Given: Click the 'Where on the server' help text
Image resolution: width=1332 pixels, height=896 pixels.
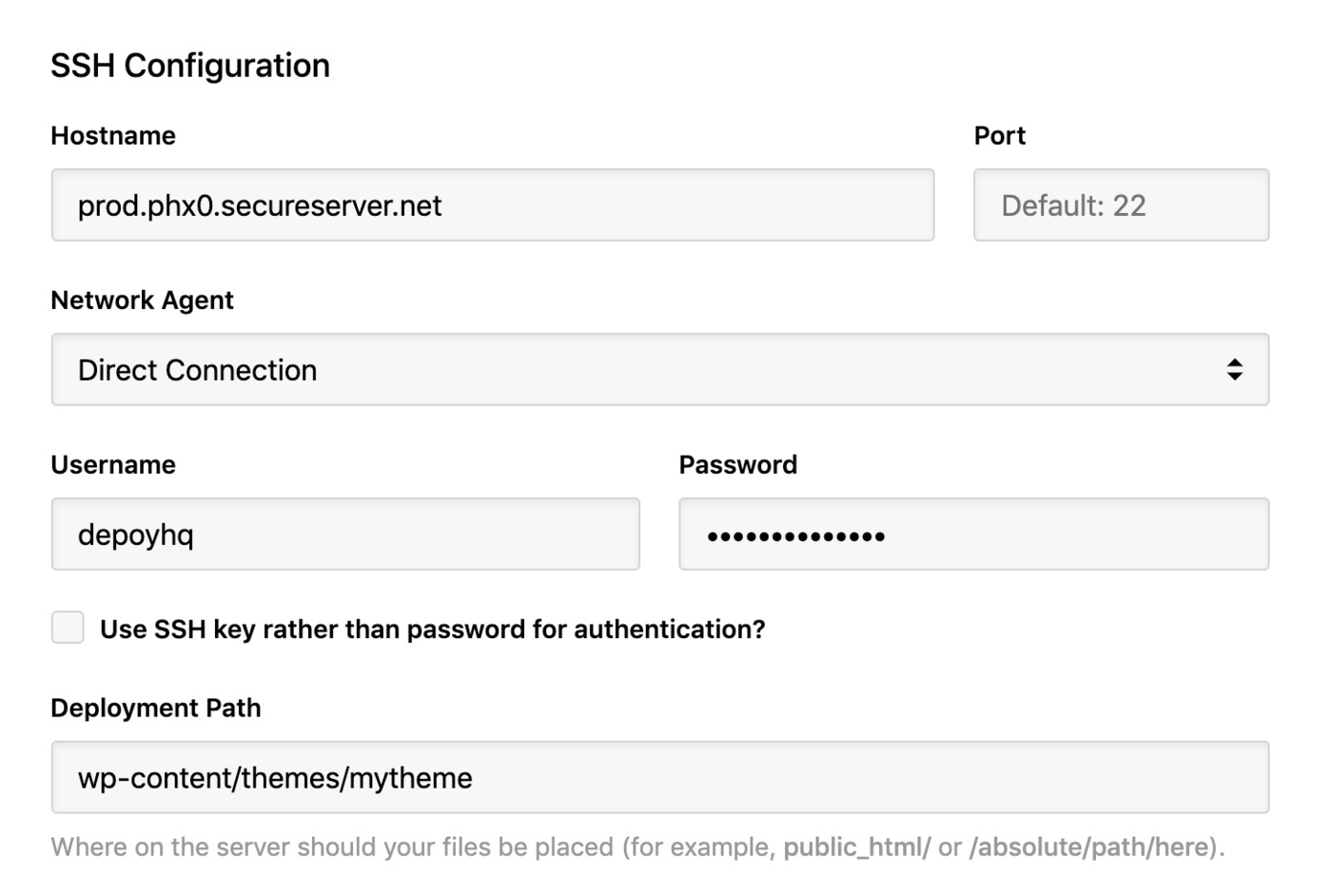Looking at the screenshot, I should [637, 847].
